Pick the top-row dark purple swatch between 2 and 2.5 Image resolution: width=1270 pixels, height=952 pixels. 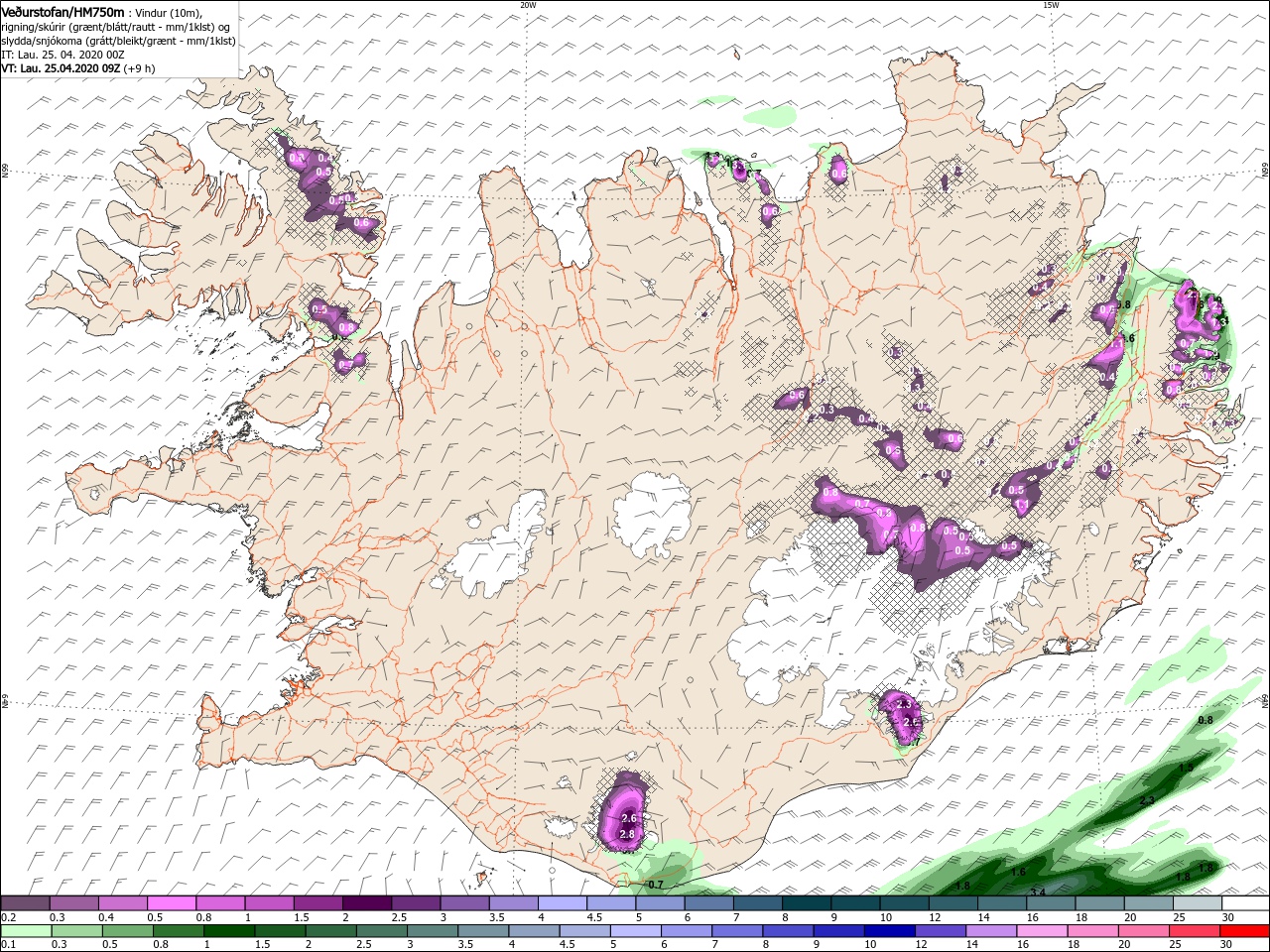tap(366, 902)
